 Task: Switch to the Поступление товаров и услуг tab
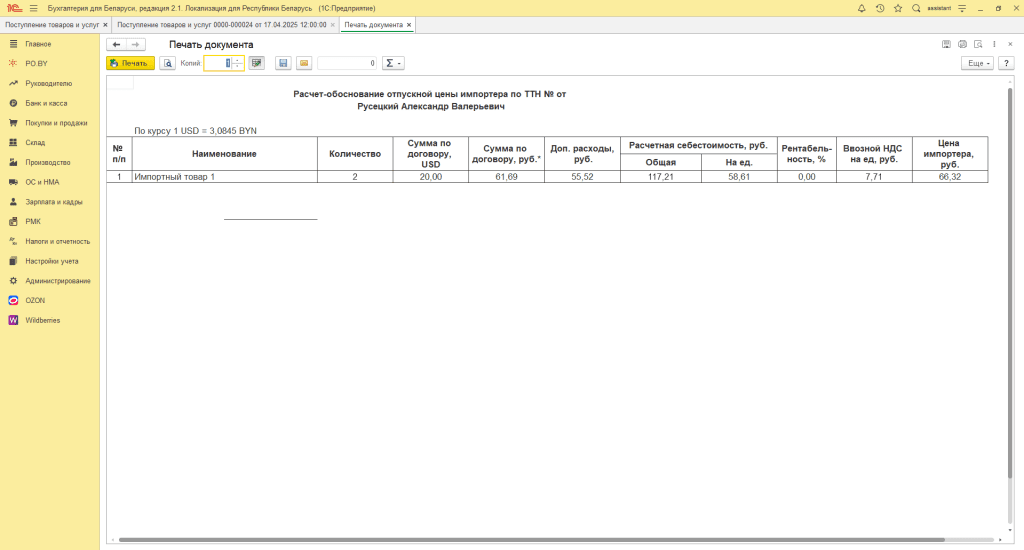pyautogui.click(x=52, y=25)
